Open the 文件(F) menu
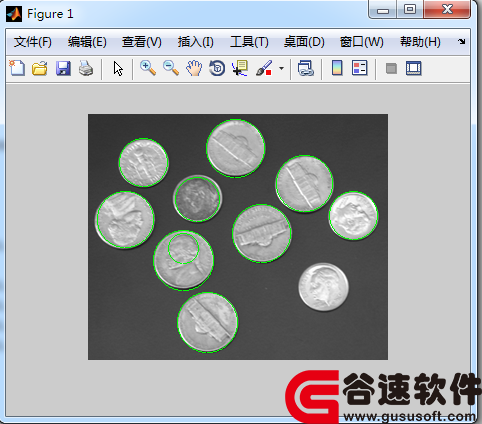 coord(33,42)
